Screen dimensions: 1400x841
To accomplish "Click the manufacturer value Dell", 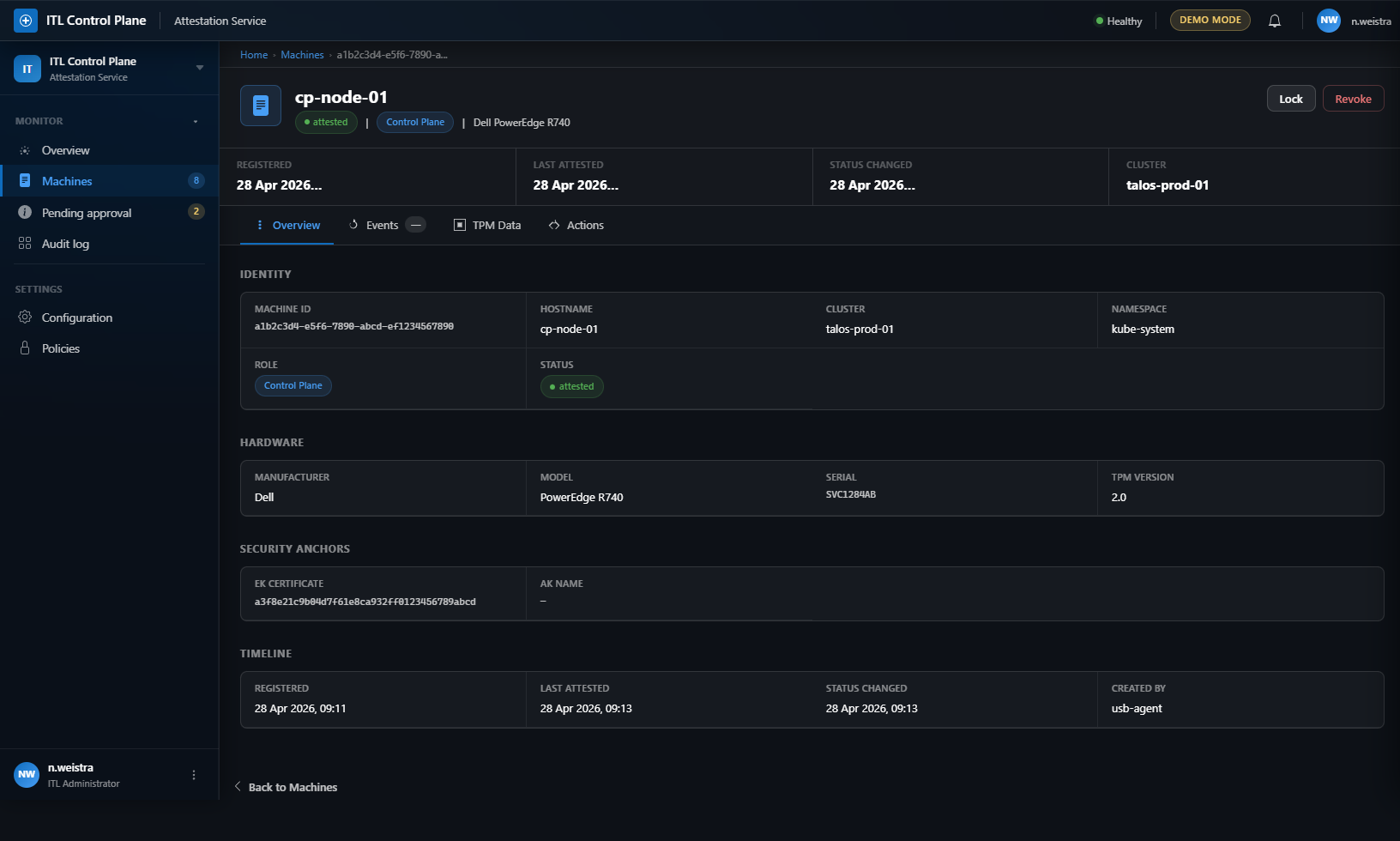I will (x=264, y=497).
